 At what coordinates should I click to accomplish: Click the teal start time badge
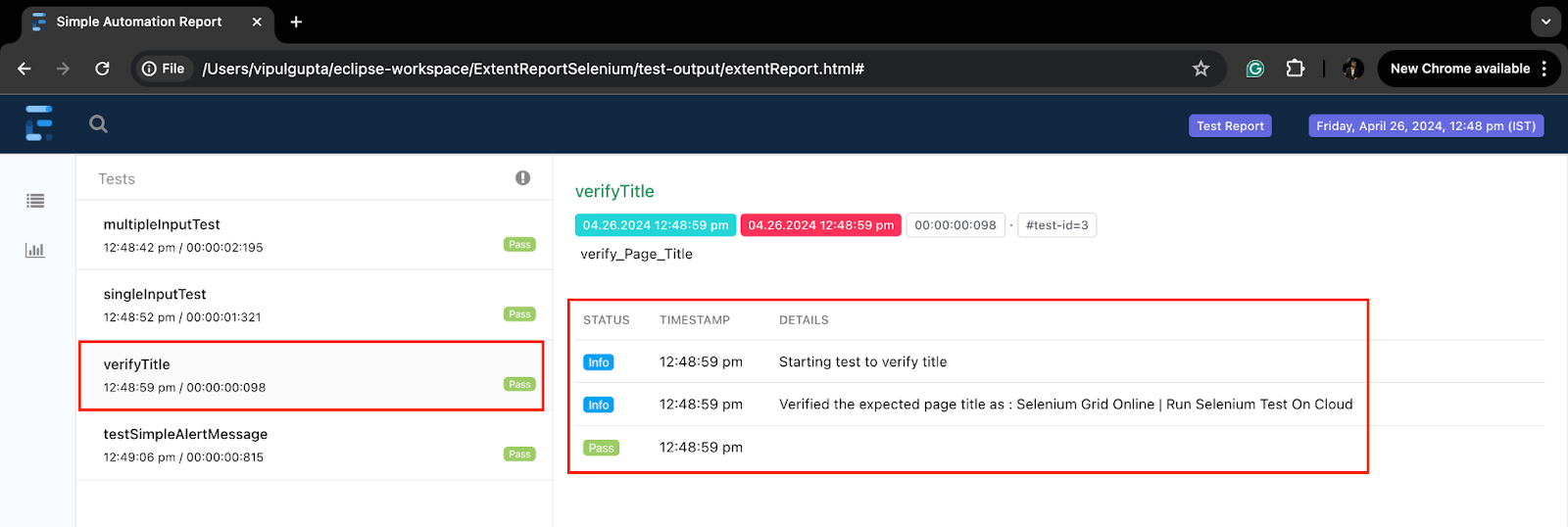coord(656,225)
